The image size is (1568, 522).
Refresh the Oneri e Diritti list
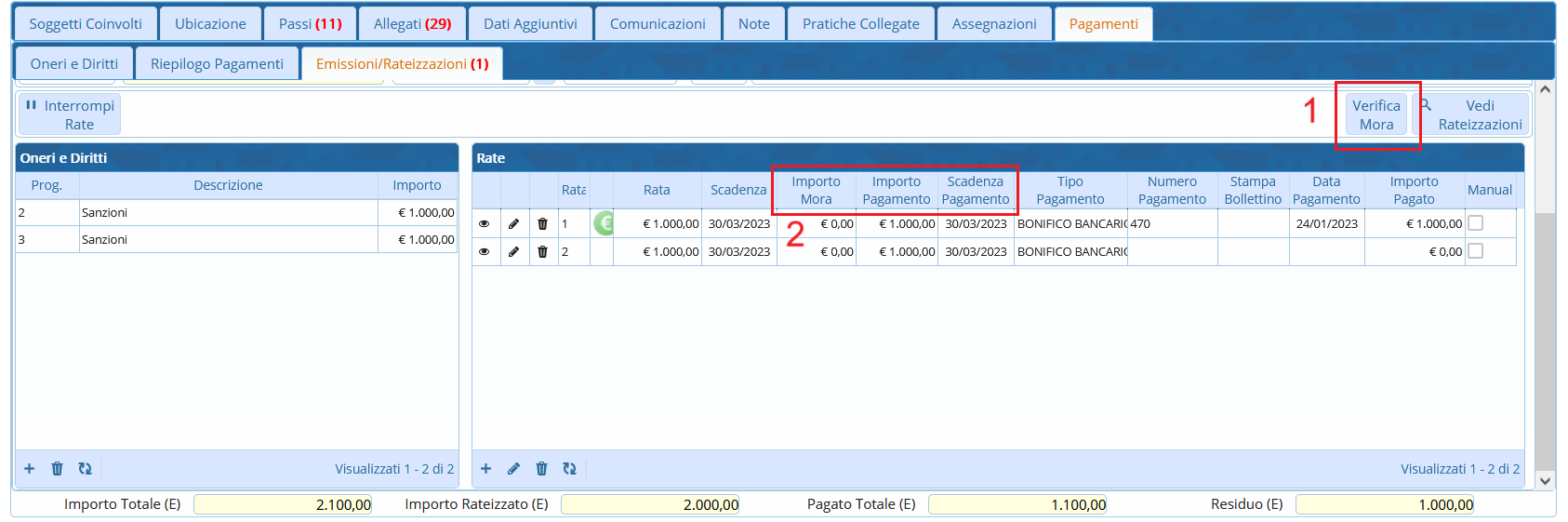[85, 469]
